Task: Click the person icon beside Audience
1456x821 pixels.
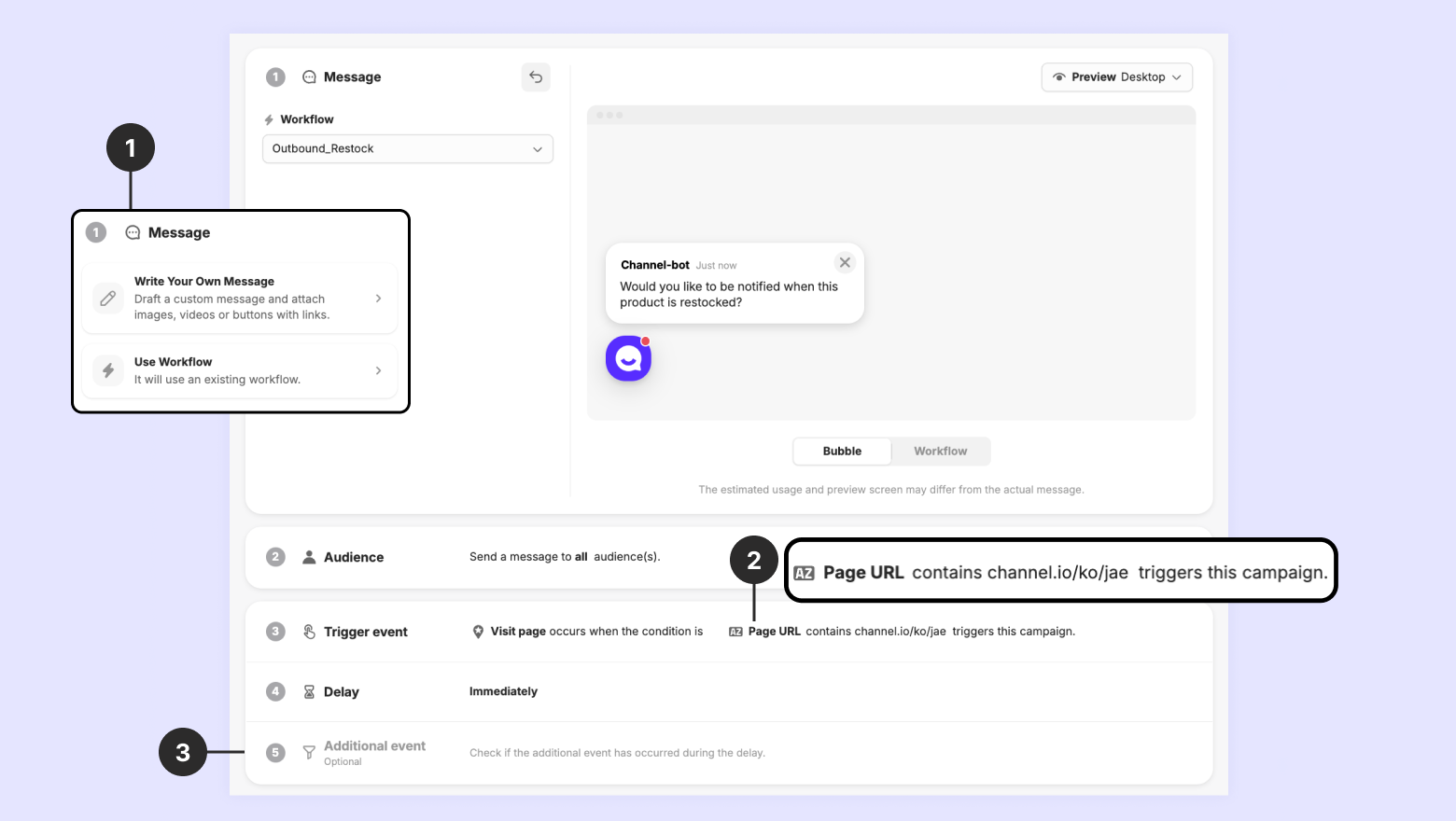Action: (309, 557)
